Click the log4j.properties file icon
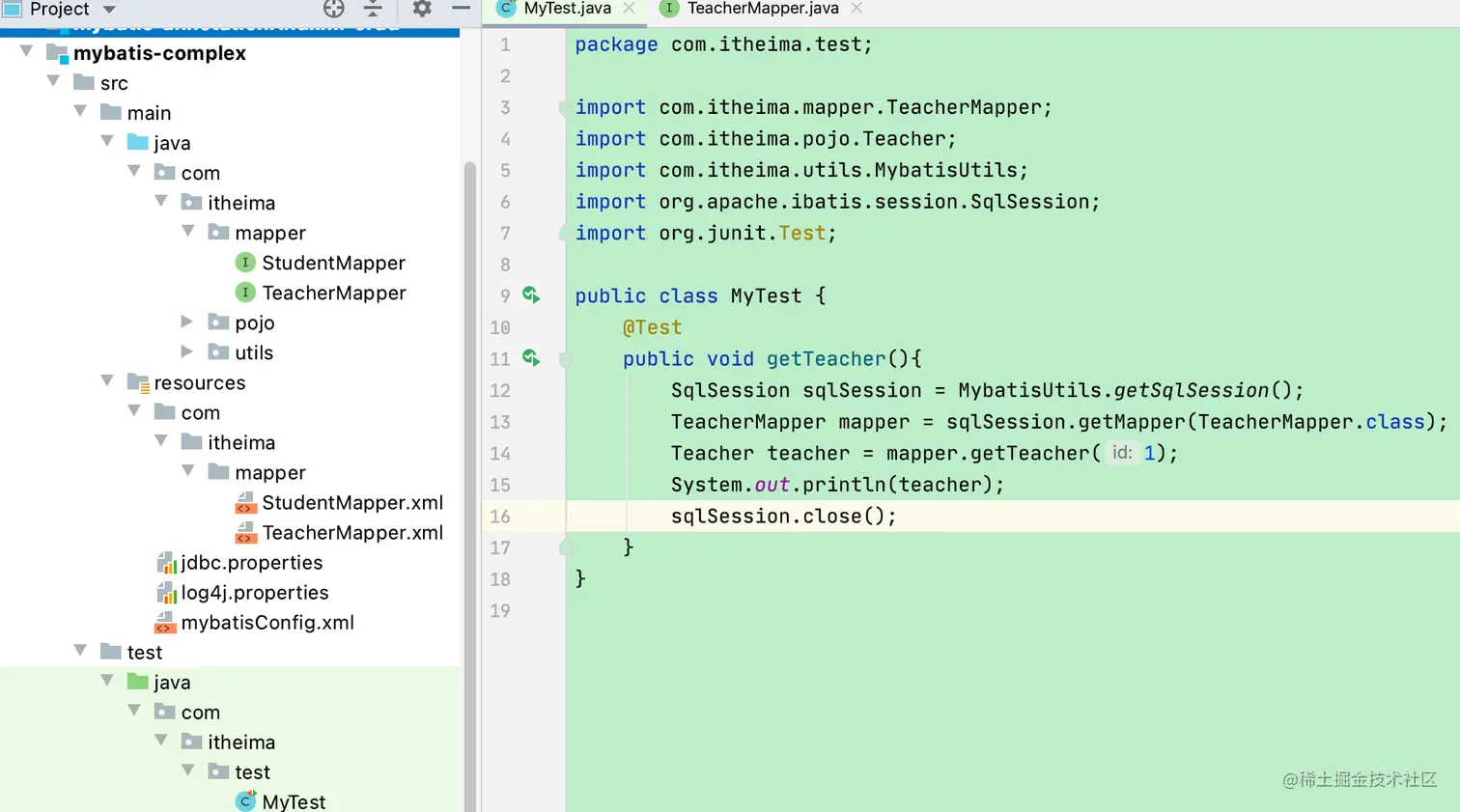This screenshot has width=1460, height=812. pyautogui.click(x=165, y=593)
